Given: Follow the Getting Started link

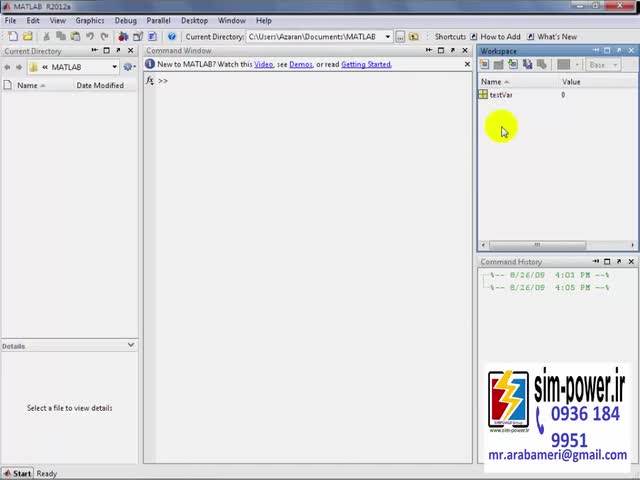Looking at the screenshot, I should tap(366, 64).
